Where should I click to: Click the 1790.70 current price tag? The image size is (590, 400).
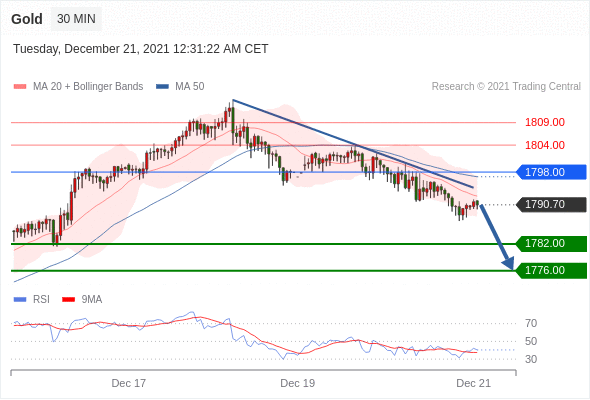point(551,204)
